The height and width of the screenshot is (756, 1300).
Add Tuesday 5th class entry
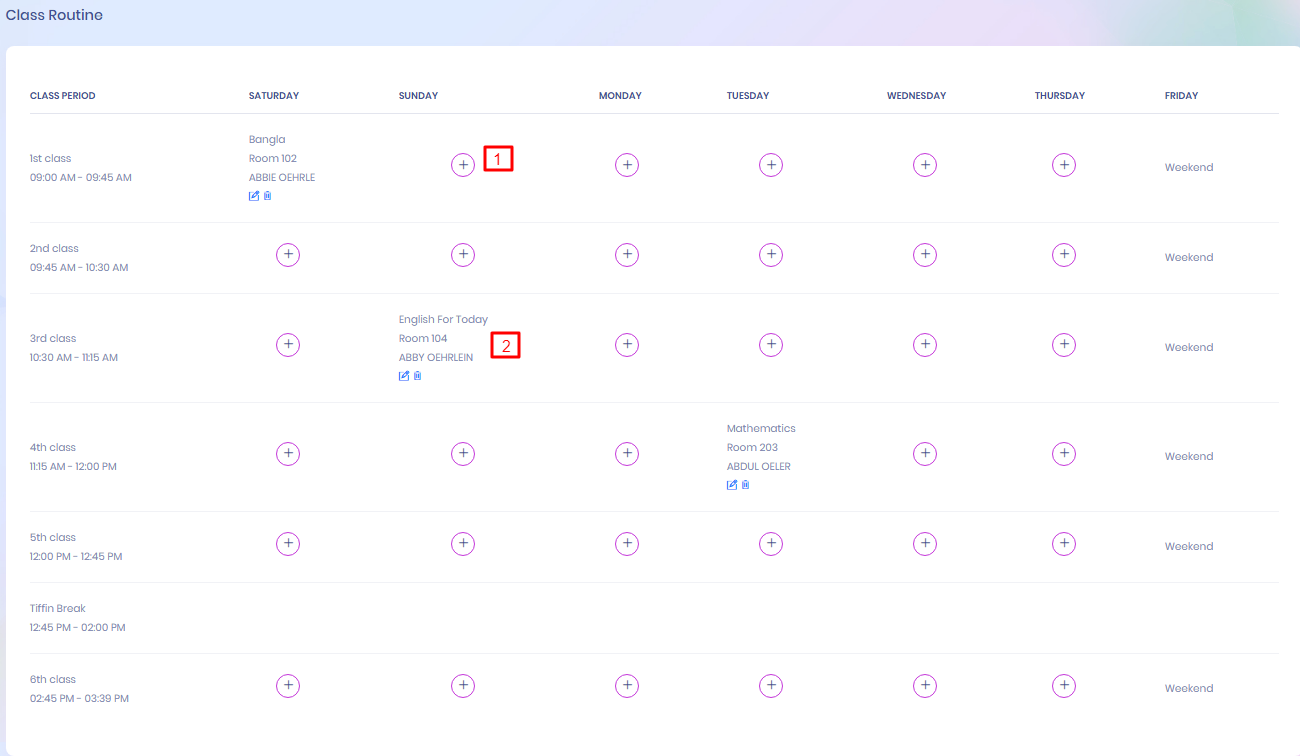tap(771, 544)
